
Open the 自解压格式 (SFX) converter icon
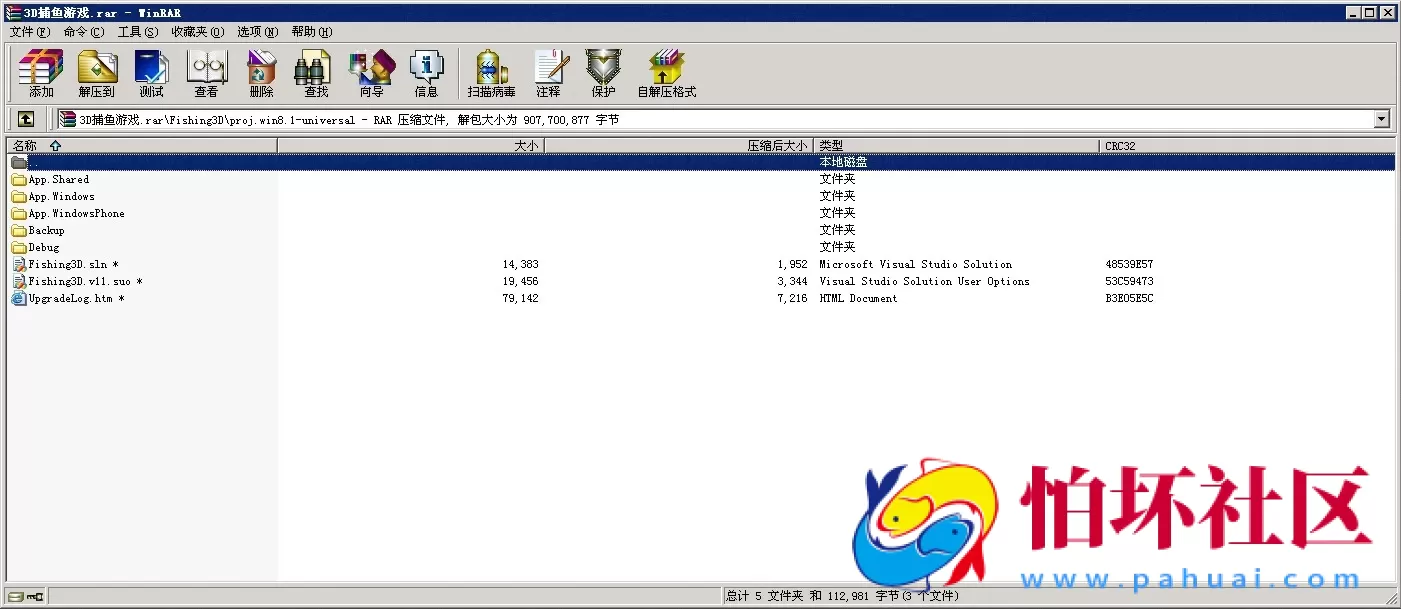666,73
